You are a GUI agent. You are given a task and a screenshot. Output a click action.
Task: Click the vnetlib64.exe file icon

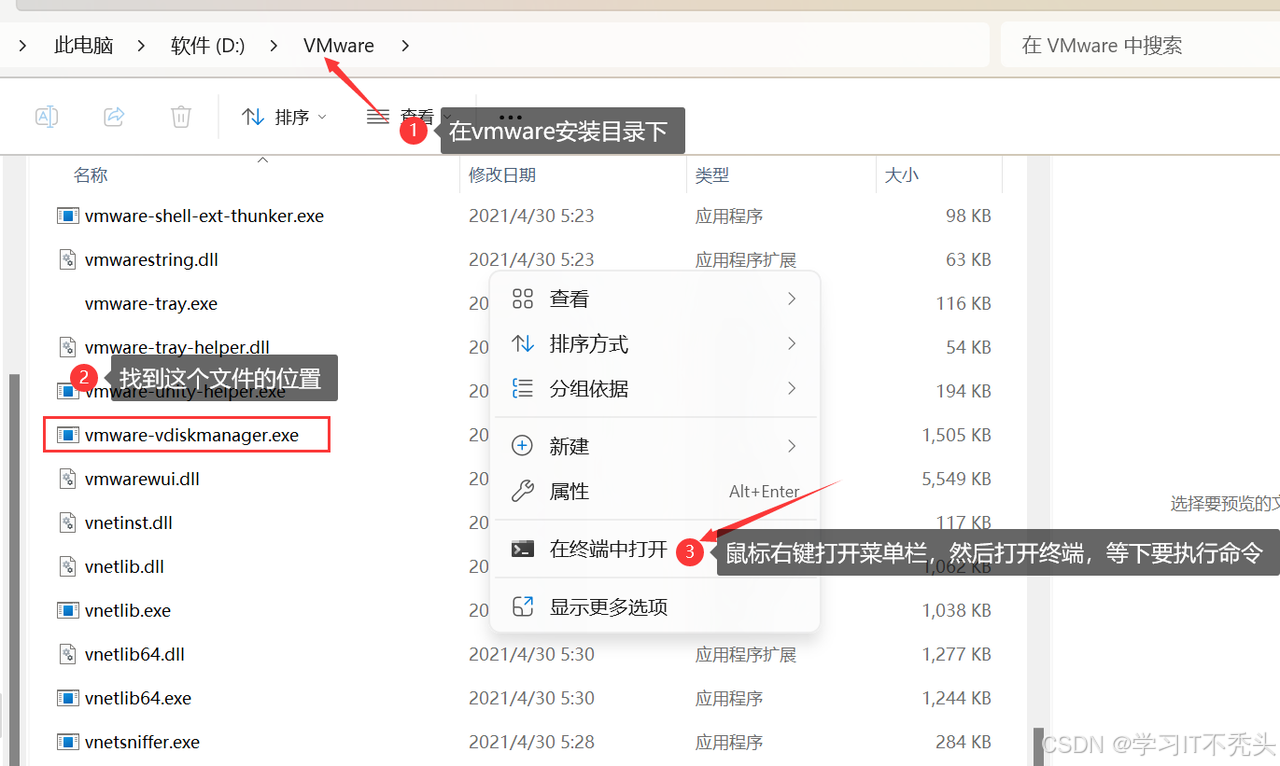pyautogui.click(x=68, y=698)
